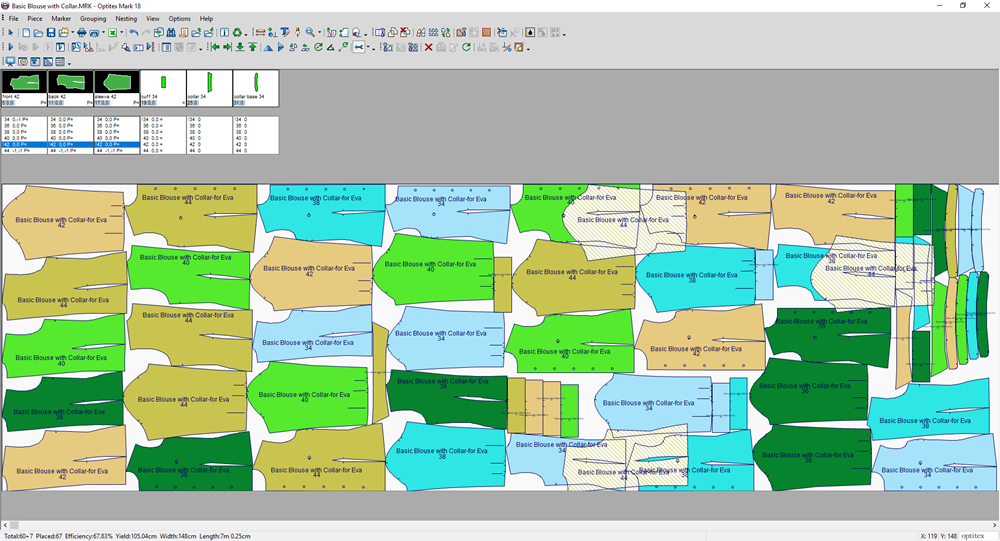Select the front 42 piece thumbnail

pyautogui.click(x=24, y=83)
